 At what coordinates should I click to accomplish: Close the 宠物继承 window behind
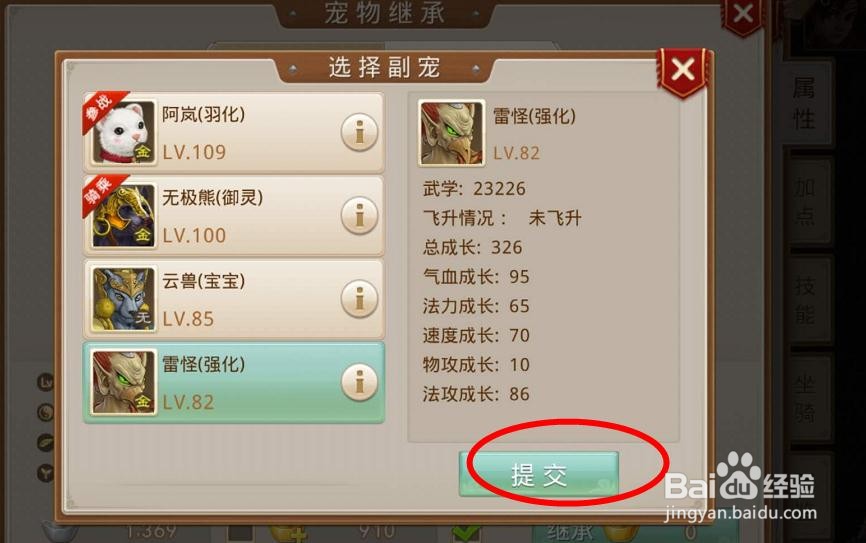[743, 14]
